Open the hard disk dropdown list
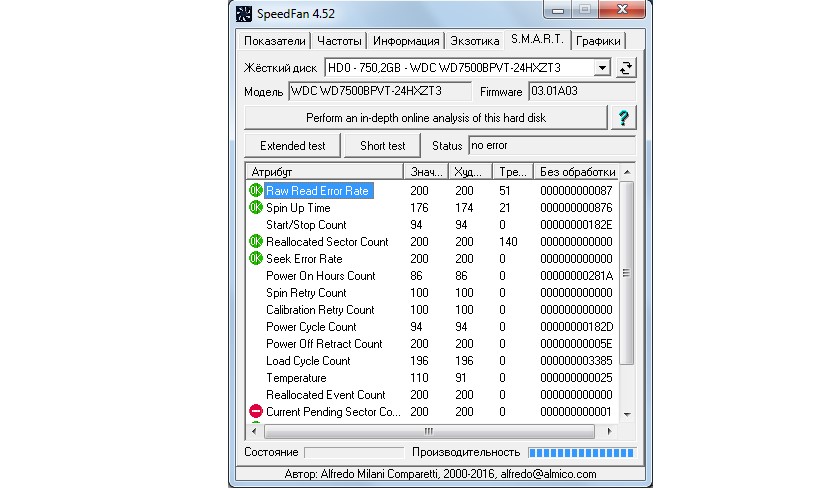This screenshot has width=830, height=489. (602, 68)
